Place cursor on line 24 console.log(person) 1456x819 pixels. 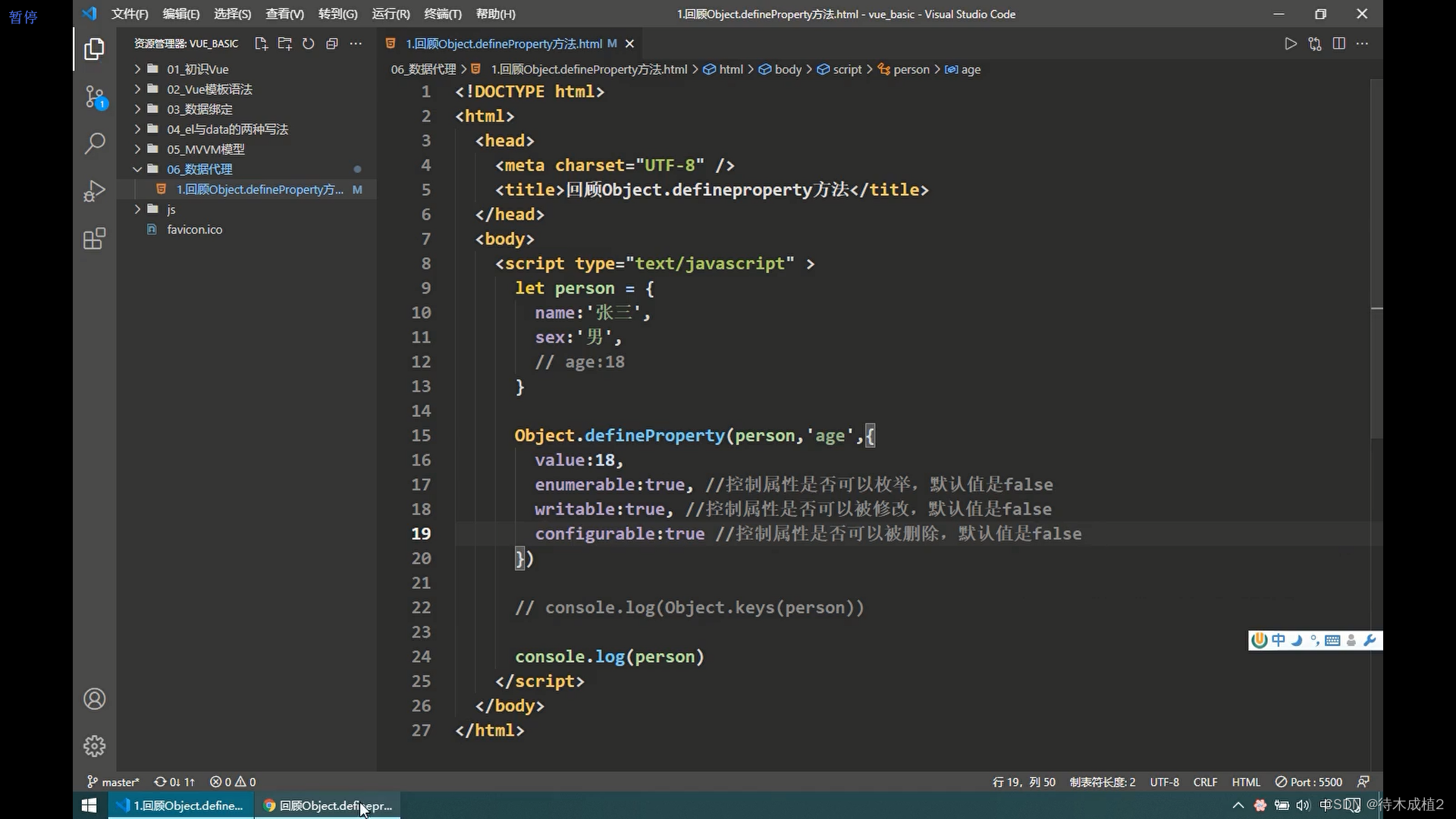610,657
